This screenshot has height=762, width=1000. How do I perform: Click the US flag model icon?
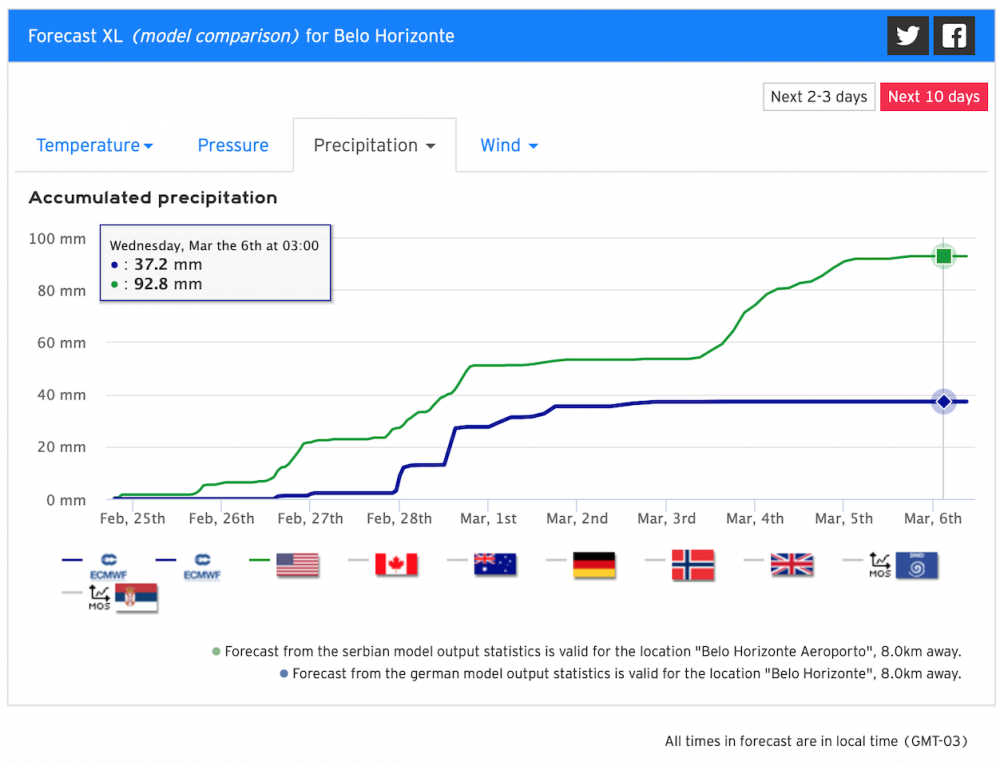pos(296,564)
